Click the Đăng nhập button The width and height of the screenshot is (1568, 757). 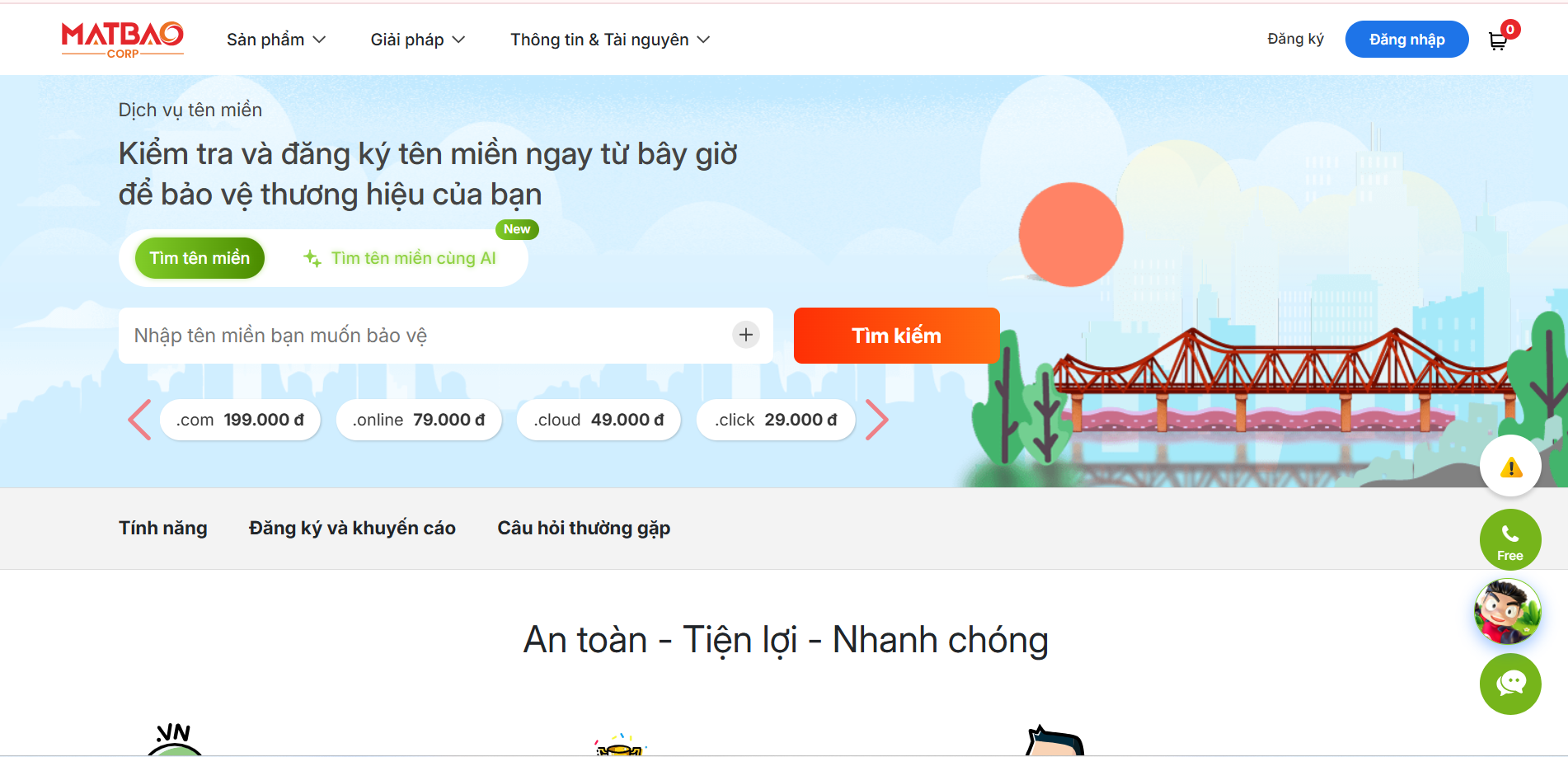coord(1406,40)
